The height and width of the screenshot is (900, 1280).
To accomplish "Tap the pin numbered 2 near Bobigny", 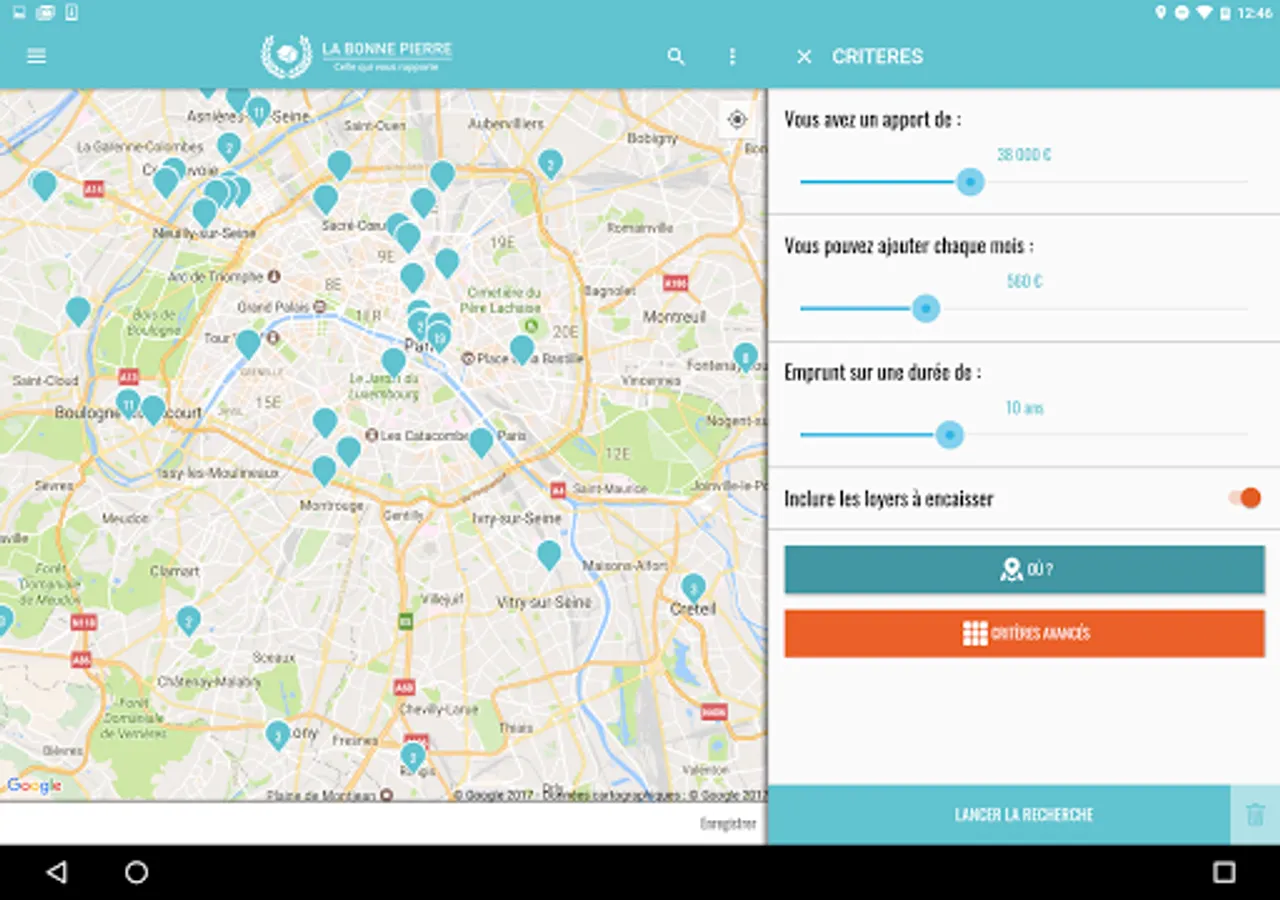I will coord(550,164).
